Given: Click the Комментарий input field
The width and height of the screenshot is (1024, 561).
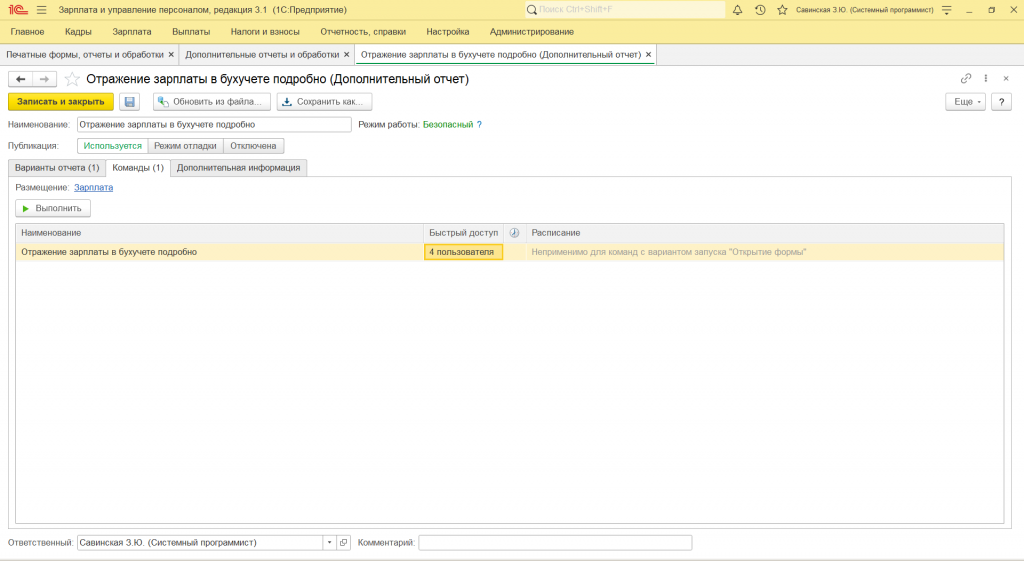Looking at the screenshot, I should (555, 543).
